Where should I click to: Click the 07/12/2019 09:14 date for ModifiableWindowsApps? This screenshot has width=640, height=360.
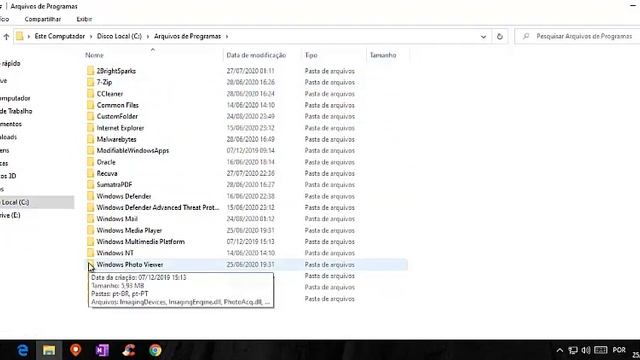(251, 151)
